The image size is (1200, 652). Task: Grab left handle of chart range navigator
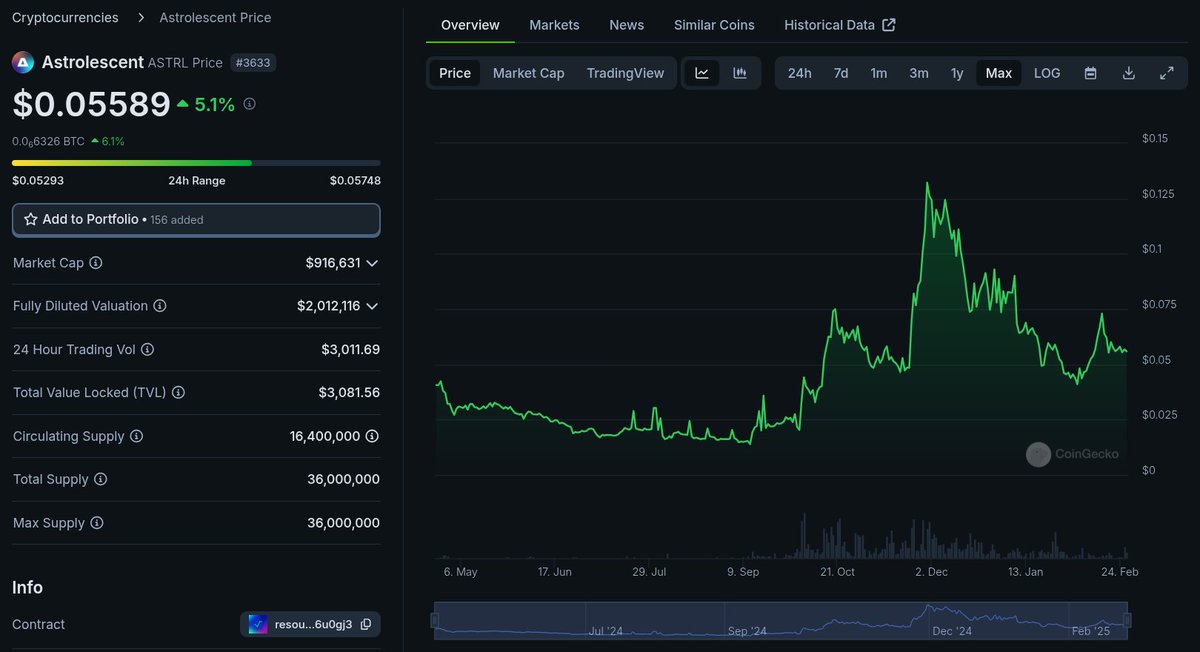click(434, 620)
